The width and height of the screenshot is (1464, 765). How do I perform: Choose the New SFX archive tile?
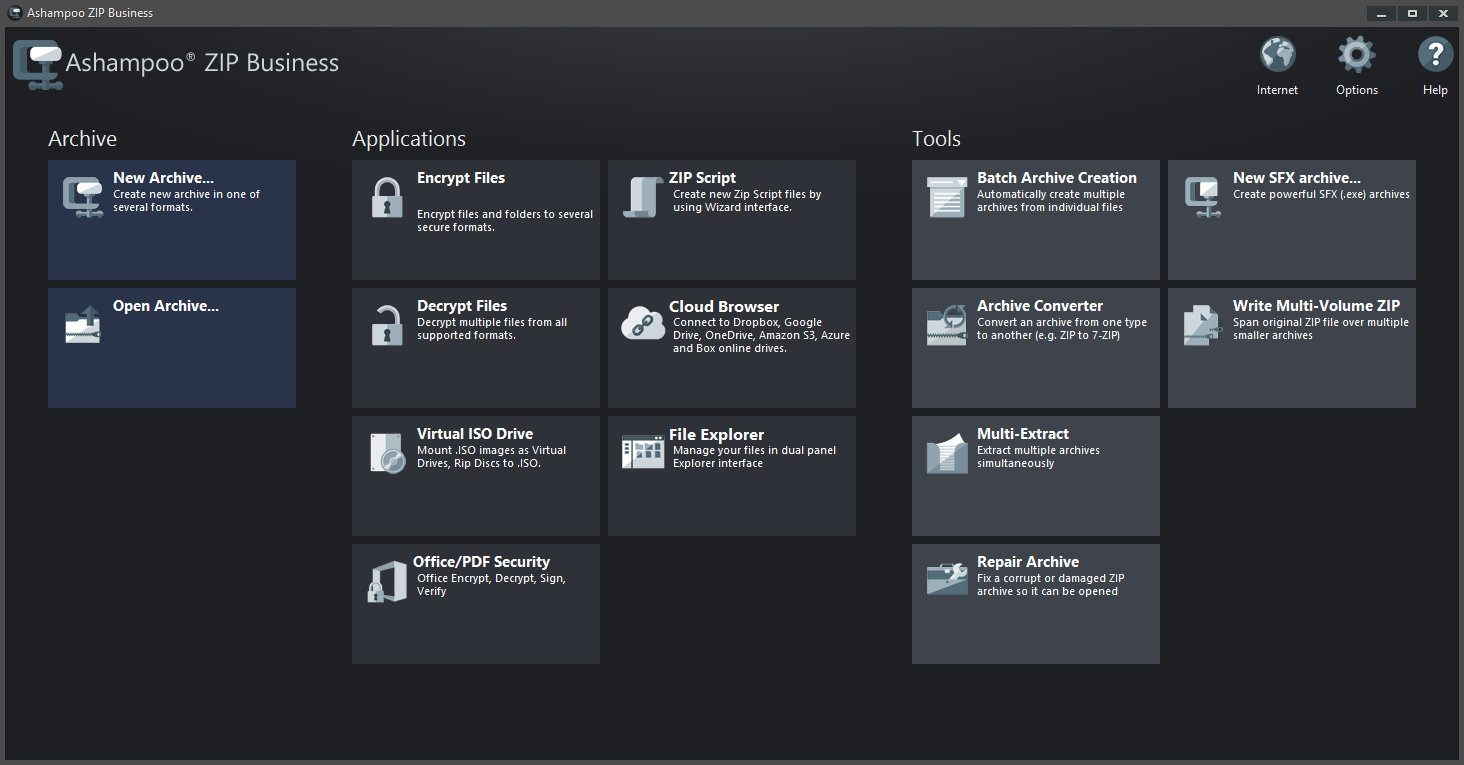pos(1292,220)
